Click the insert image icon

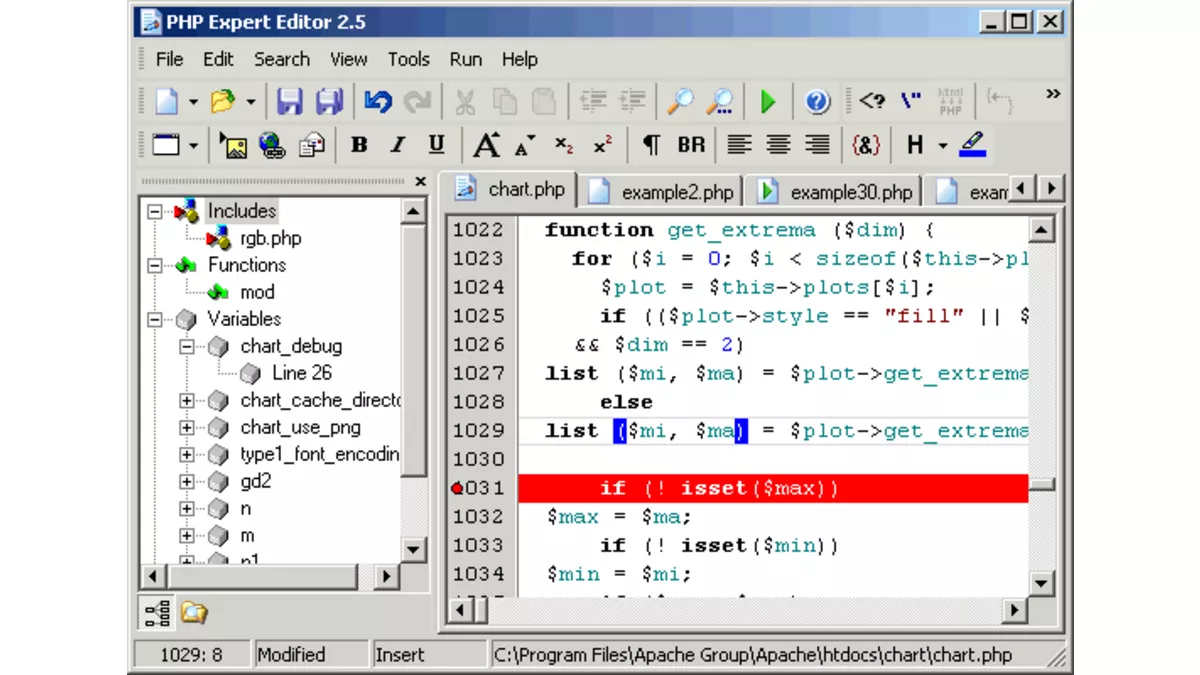point(233,146)
